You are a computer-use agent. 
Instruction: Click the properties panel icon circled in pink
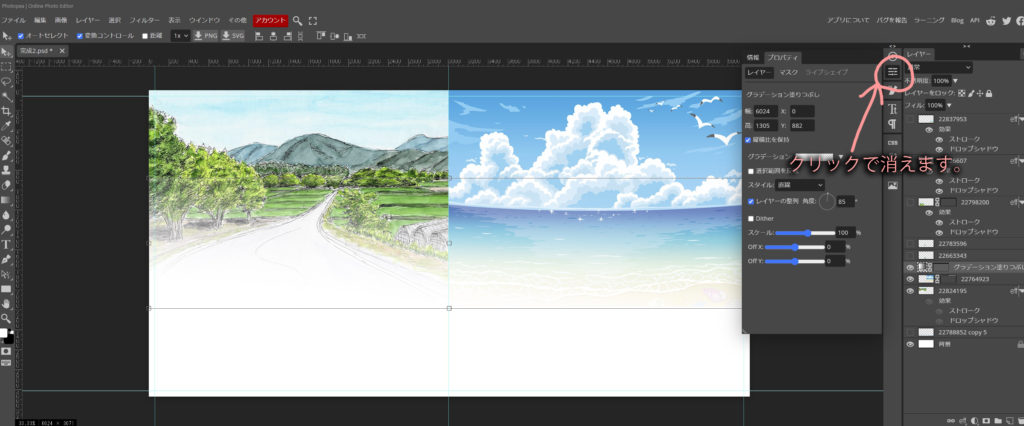coord(893,72)
